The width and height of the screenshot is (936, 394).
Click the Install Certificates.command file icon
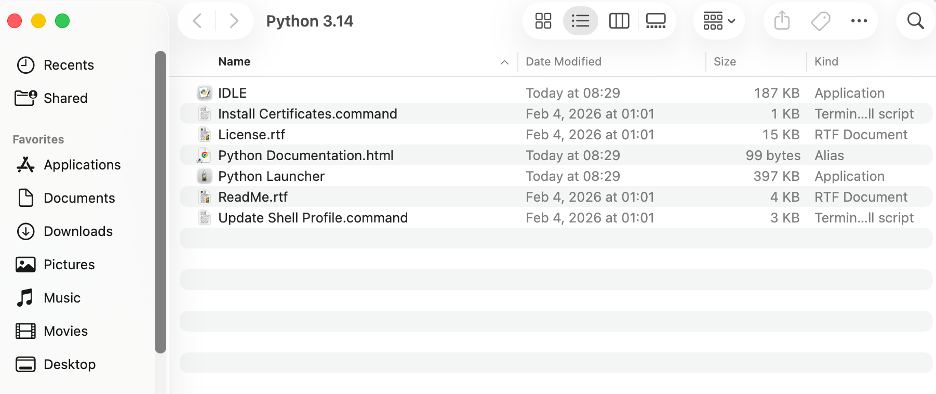(x=205, y=114)
